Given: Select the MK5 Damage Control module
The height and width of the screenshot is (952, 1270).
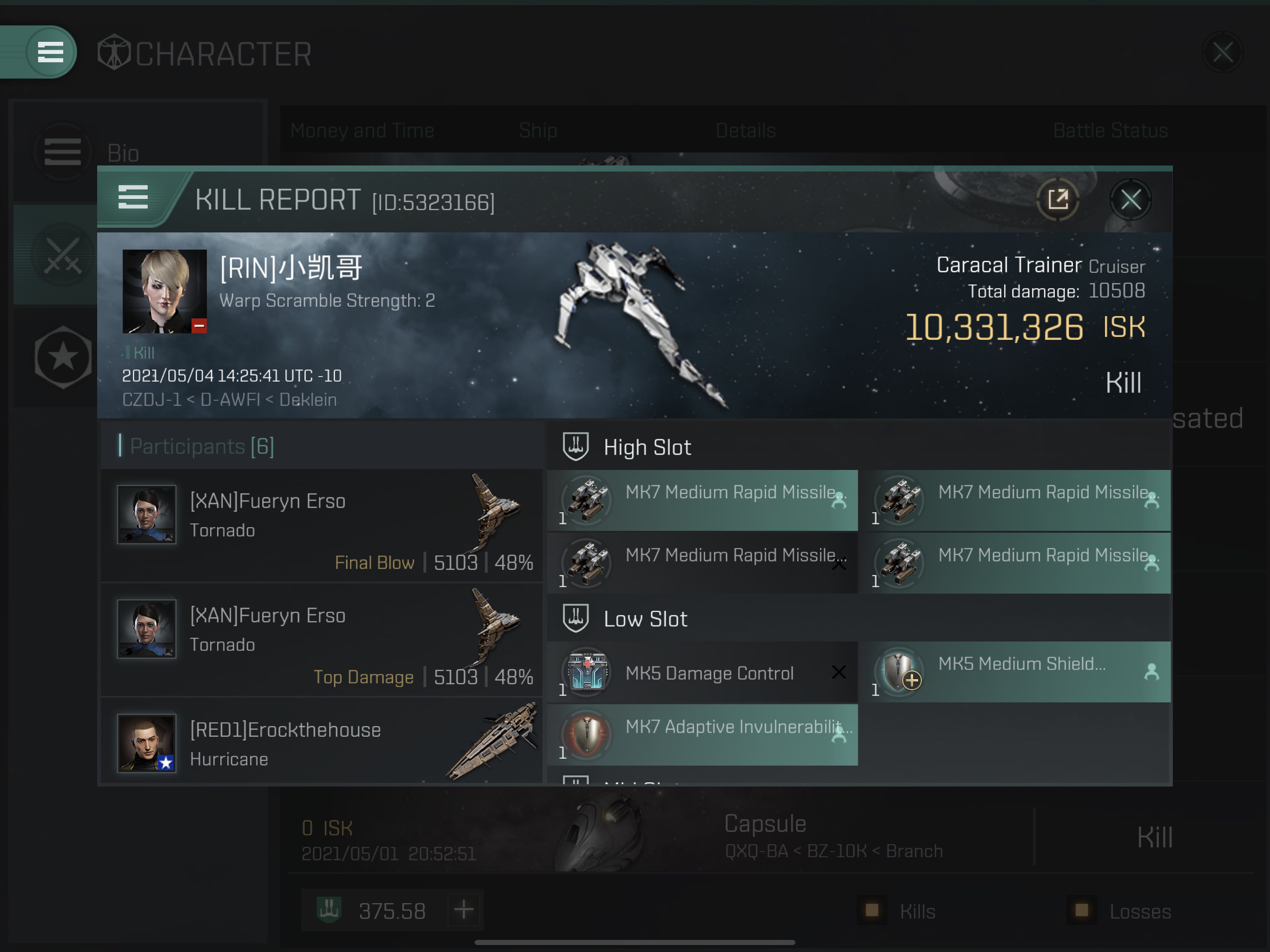Looking at the screenshot, I should [702, 672].
